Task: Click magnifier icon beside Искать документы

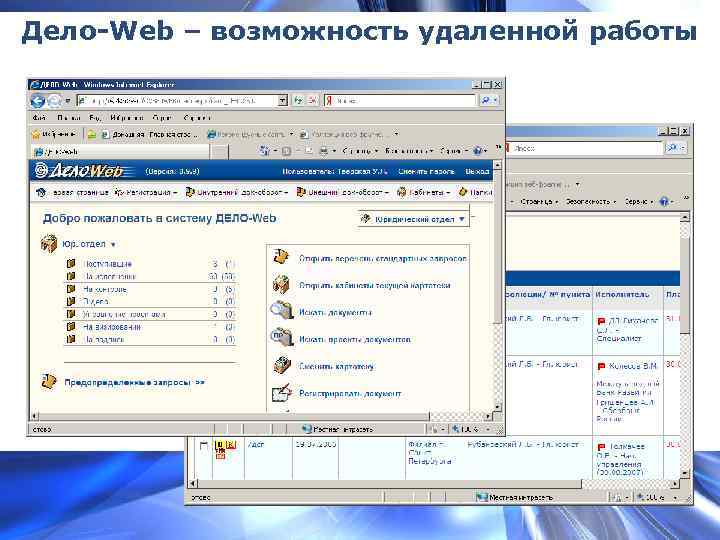Action: (281, 311)
